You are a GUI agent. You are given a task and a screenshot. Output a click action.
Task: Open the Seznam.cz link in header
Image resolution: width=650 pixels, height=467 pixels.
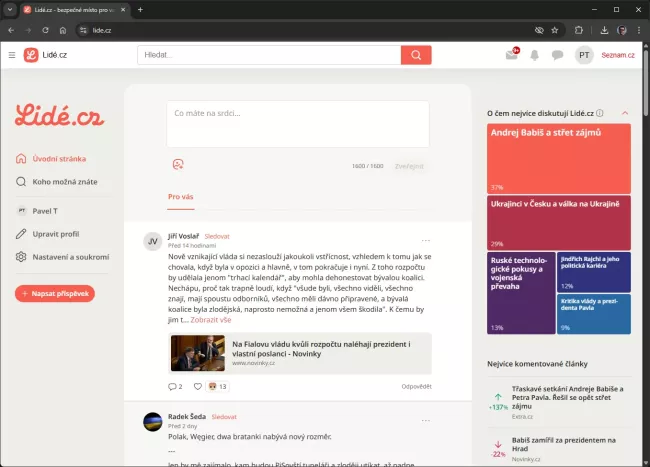pyautogui.click(x=617, y=55)
